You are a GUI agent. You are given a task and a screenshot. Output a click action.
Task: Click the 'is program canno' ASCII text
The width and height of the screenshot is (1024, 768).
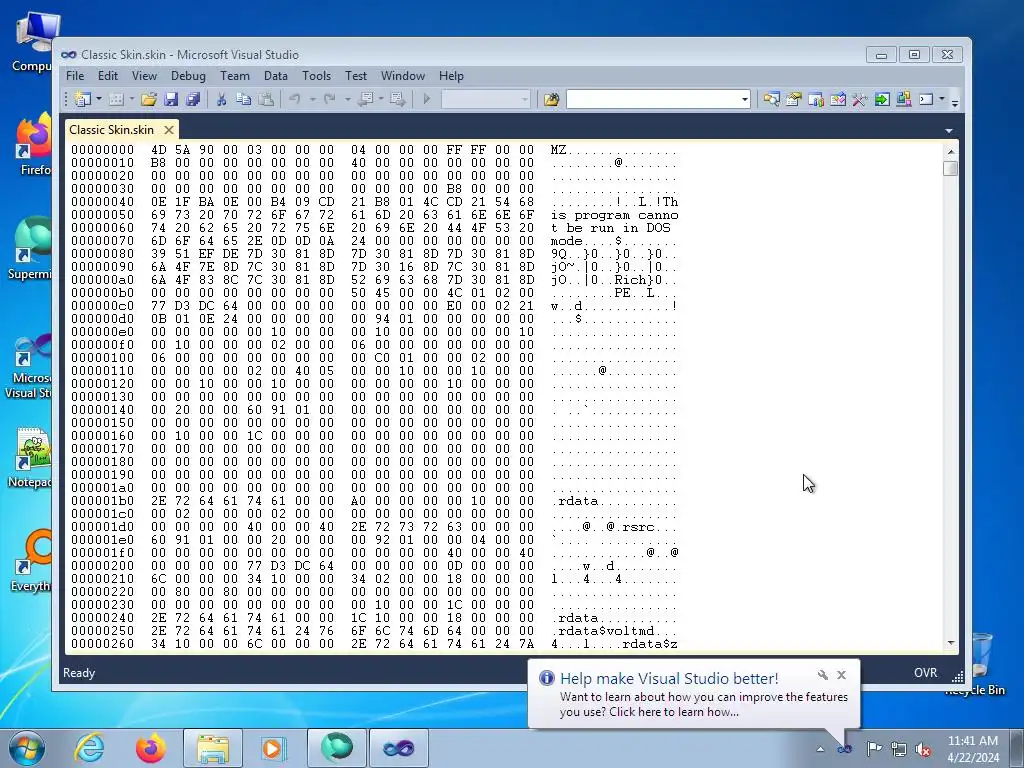pos(615,215)
